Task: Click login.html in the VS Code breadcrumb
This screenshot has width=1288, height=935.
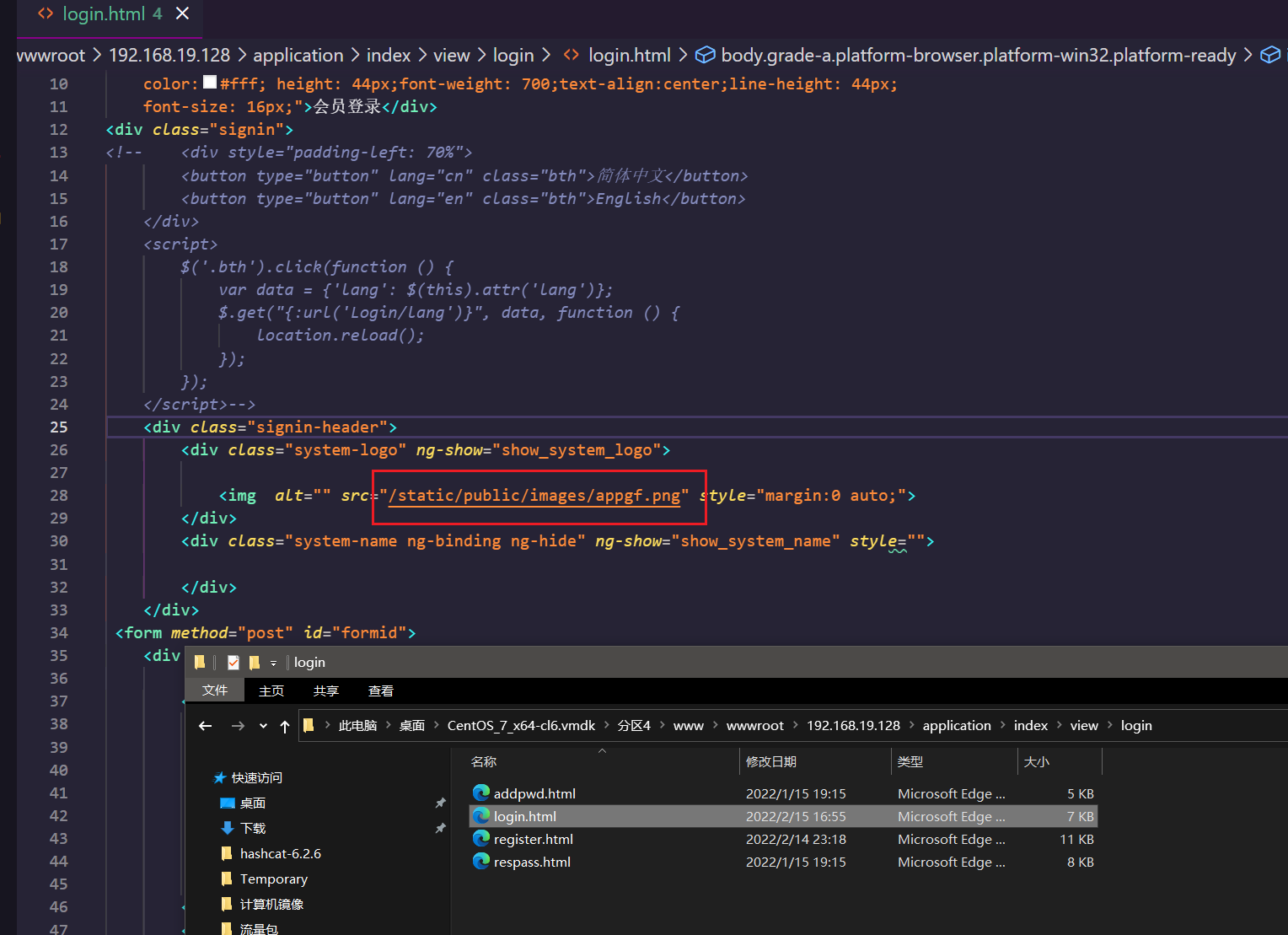Action: point(630,56)
